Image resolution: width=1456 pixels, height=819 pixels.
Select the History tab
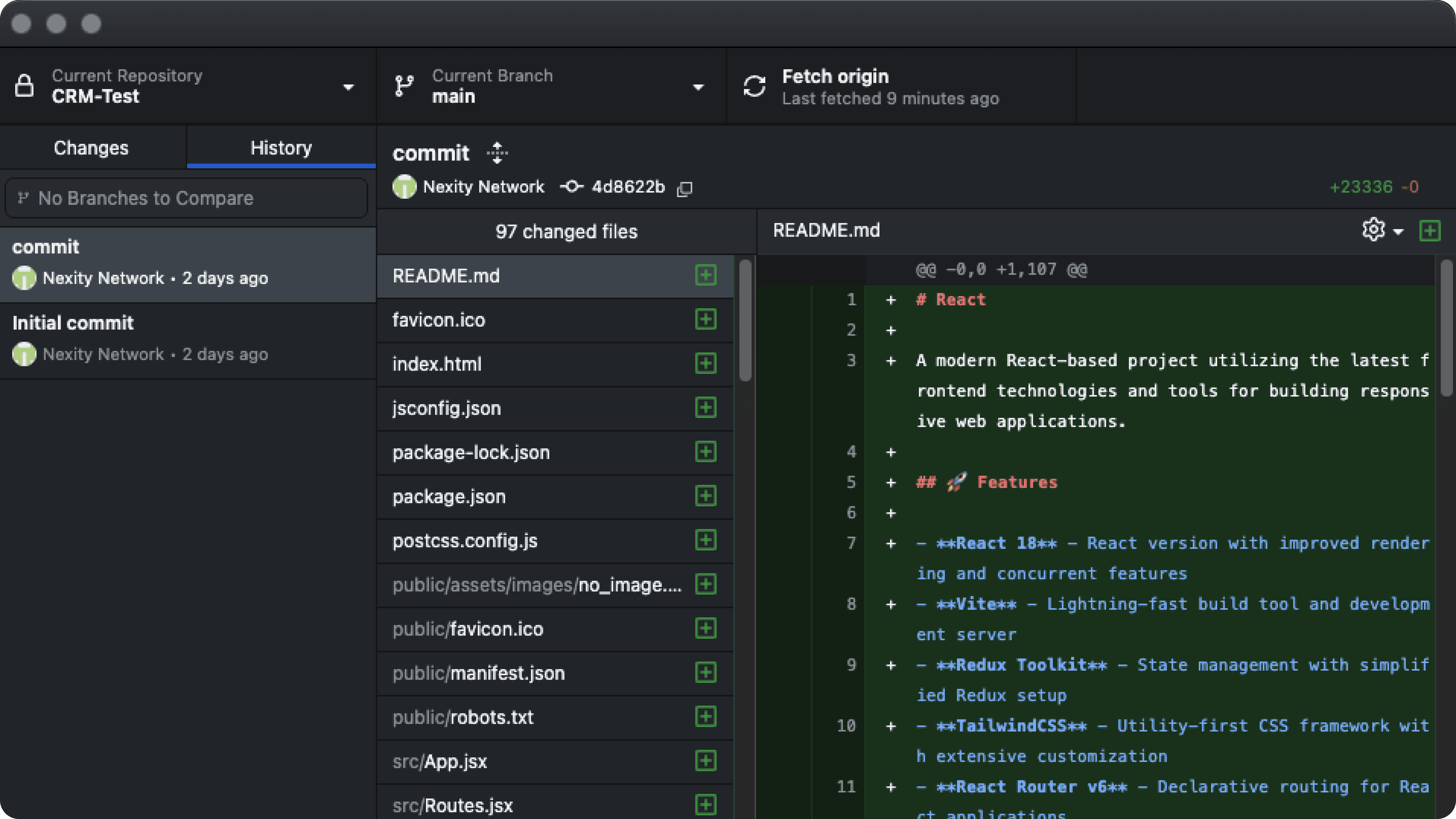coord(281,148)
